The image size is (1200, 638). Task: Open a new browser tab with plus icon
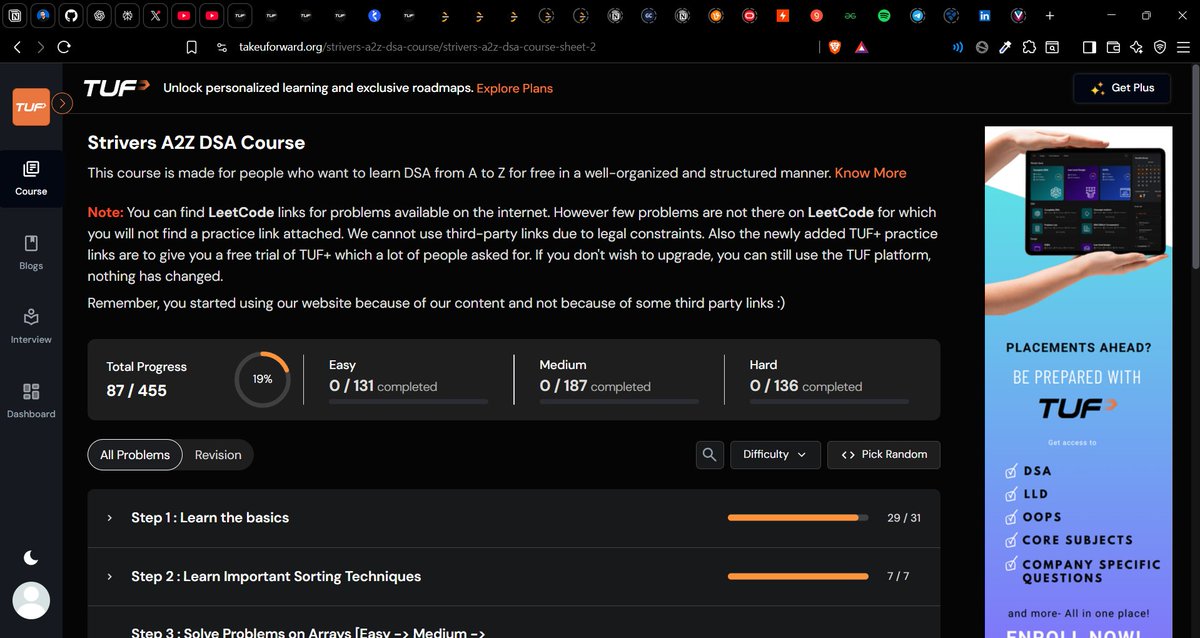[1050, 16]
